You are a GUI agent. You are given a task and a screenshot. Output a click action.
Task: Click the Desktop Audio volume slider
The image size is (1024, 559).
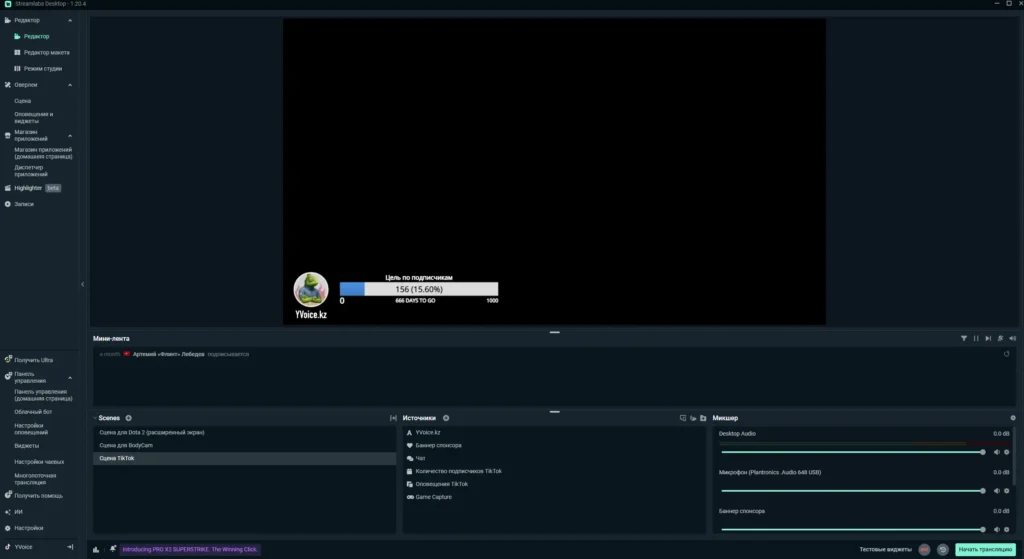850,452
